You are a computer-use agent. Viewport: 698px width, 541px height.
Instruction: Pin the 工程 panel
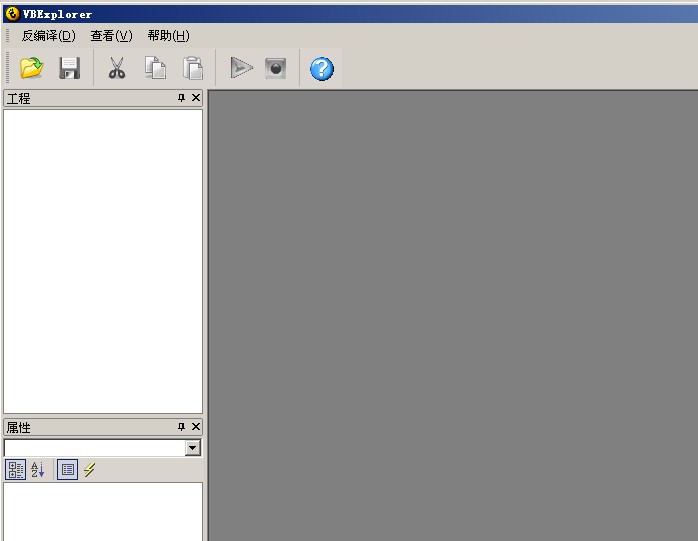tap(181, 98)
